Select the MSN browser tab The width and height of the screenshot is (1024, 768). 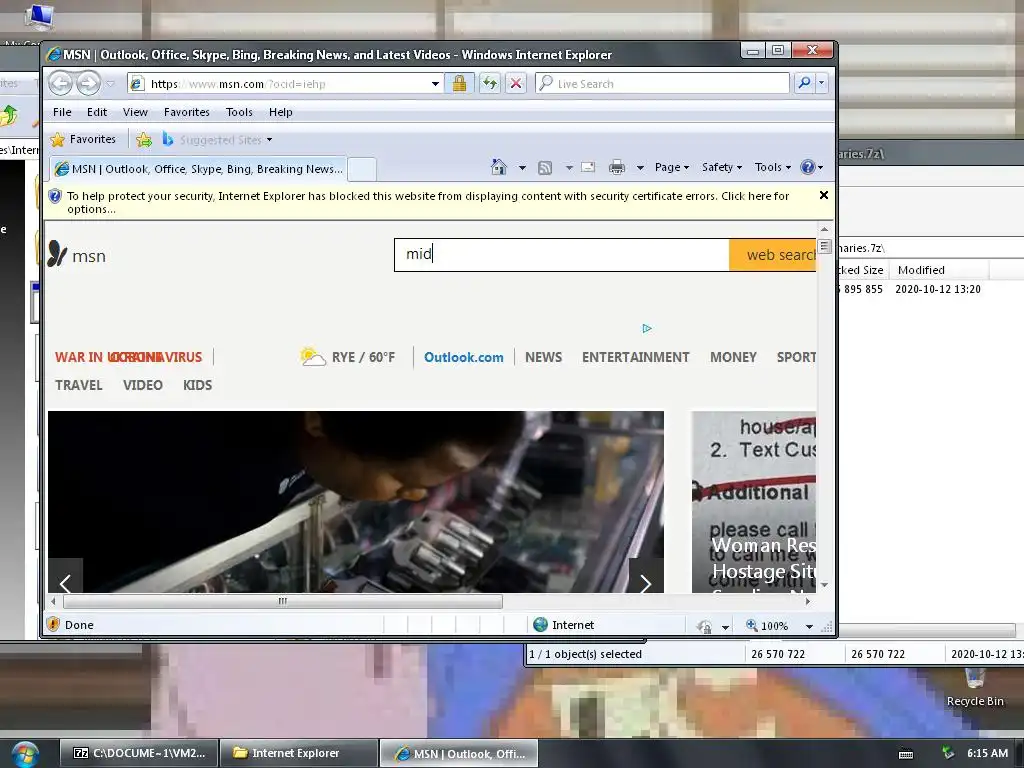(x=199, y=169)
